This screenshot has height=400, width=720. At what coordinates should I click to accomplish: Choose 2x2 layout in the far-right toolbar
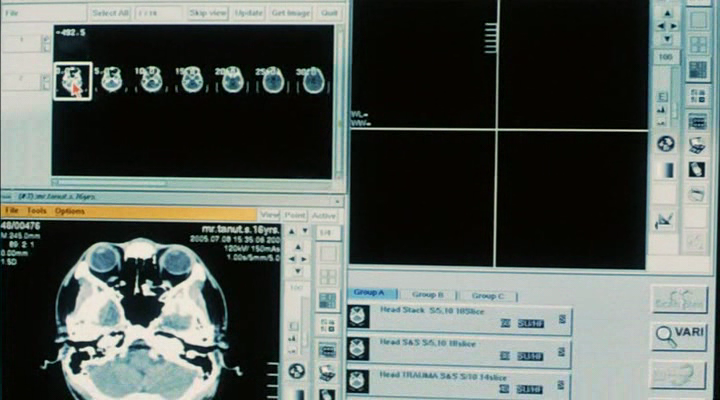click(698, 45)
